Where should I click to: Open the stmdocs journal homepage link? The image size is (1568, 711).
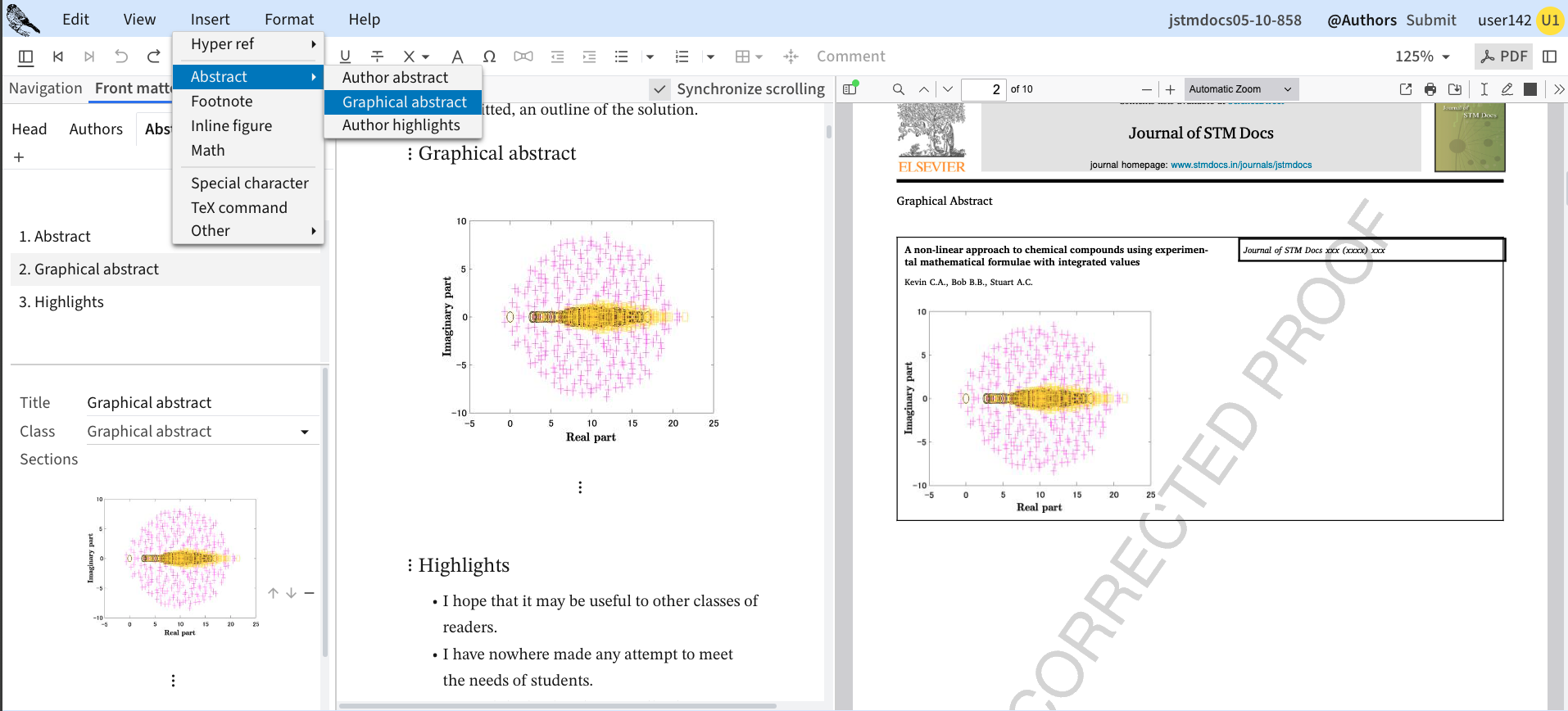tap(1240, 165)
